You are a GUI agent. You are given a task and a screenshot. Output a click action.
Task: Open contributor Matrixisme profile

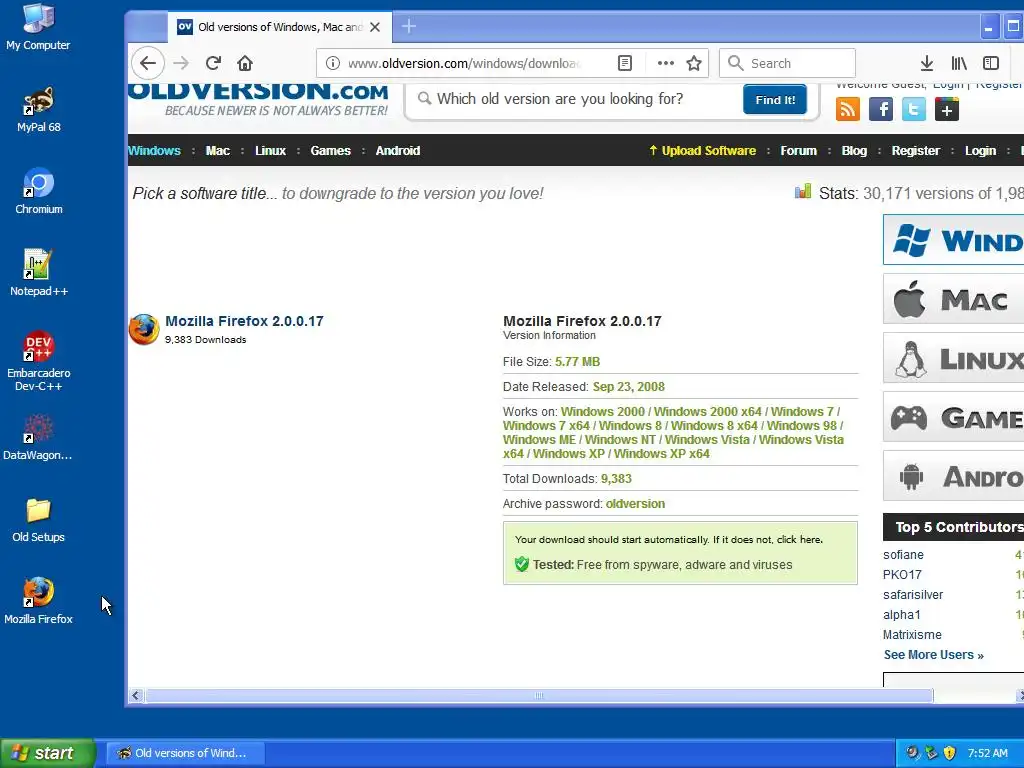(912, 635)
